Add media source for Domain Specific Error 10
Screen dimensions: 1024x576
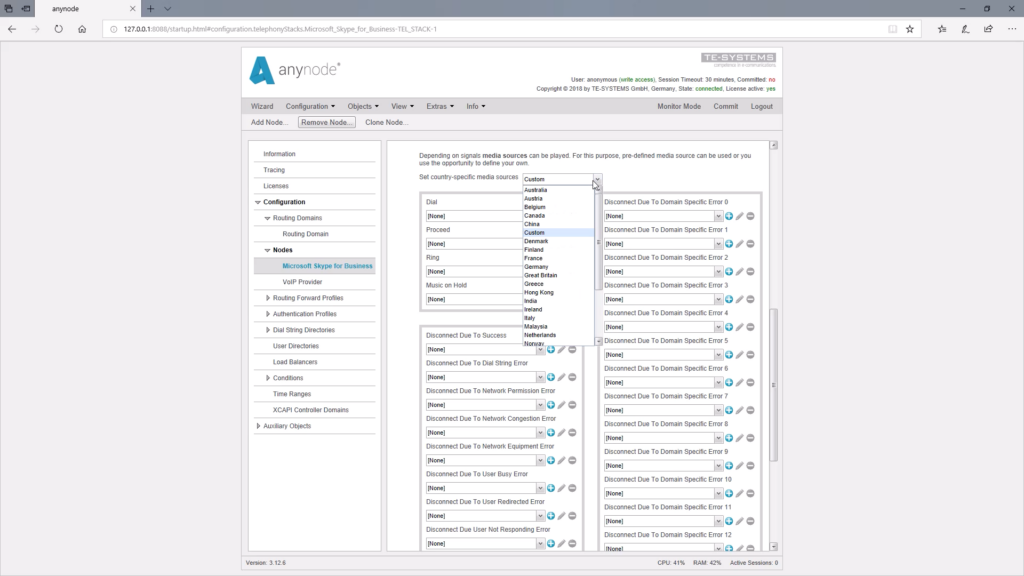pyautogui.click(x=729, y=494)
